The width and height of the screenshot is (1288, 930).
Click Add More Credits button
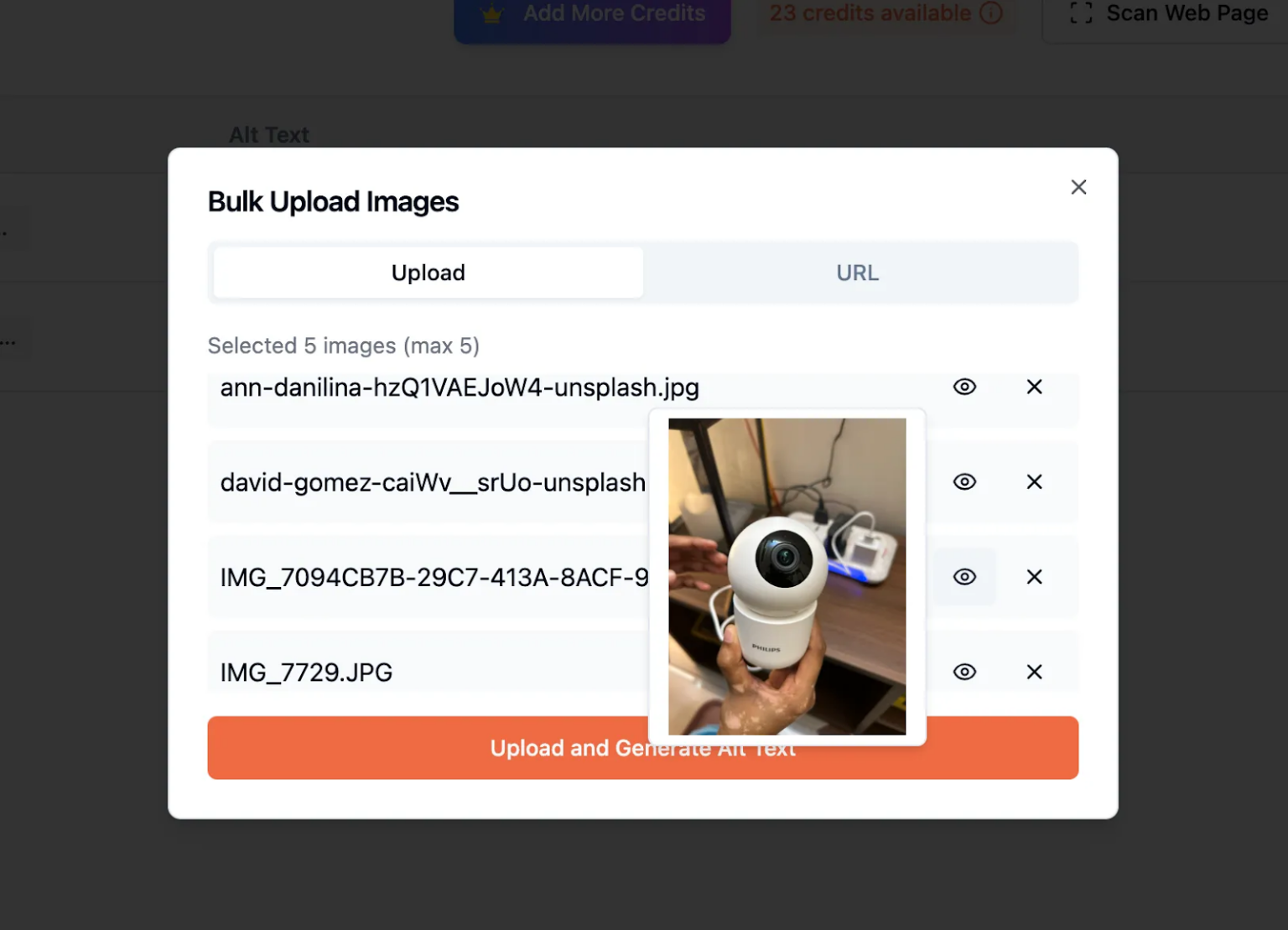(x=592, y=14)
